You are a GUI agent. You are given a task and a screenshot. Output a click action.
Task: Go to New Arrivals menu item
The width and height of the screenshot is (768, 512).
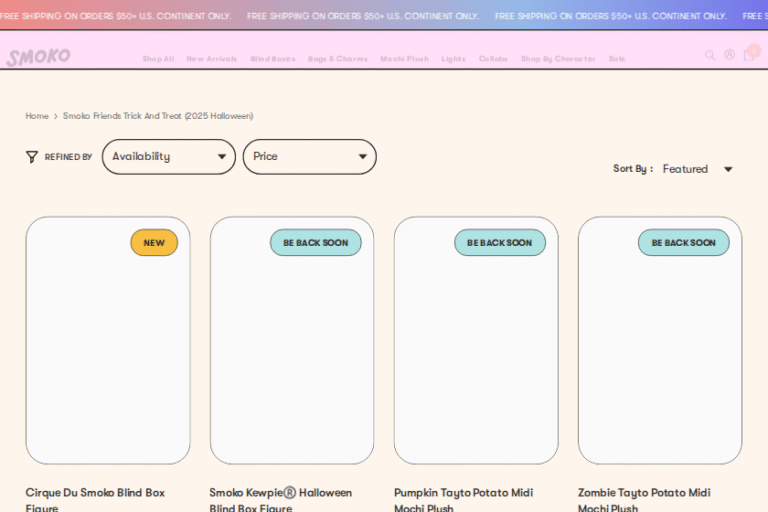212,59
